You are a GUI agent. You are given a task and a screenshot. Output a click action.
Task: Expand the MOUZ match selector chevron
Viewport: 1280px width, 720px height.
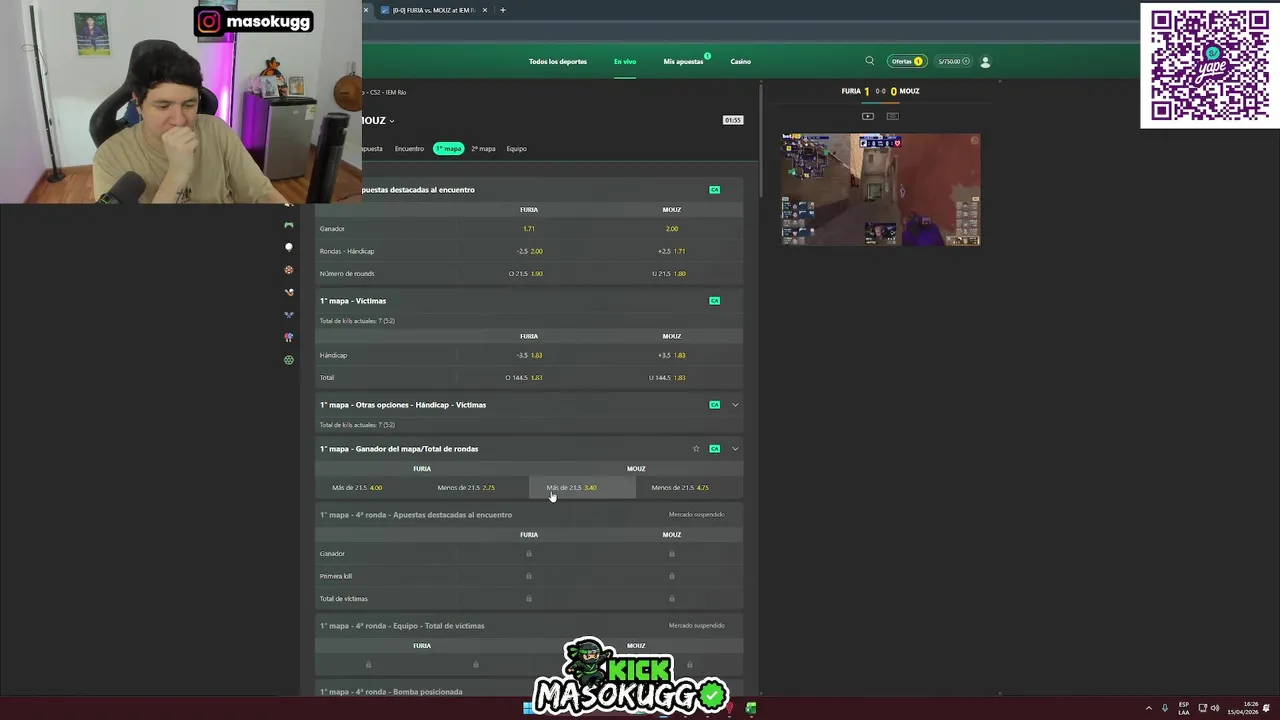pos(392,121)
